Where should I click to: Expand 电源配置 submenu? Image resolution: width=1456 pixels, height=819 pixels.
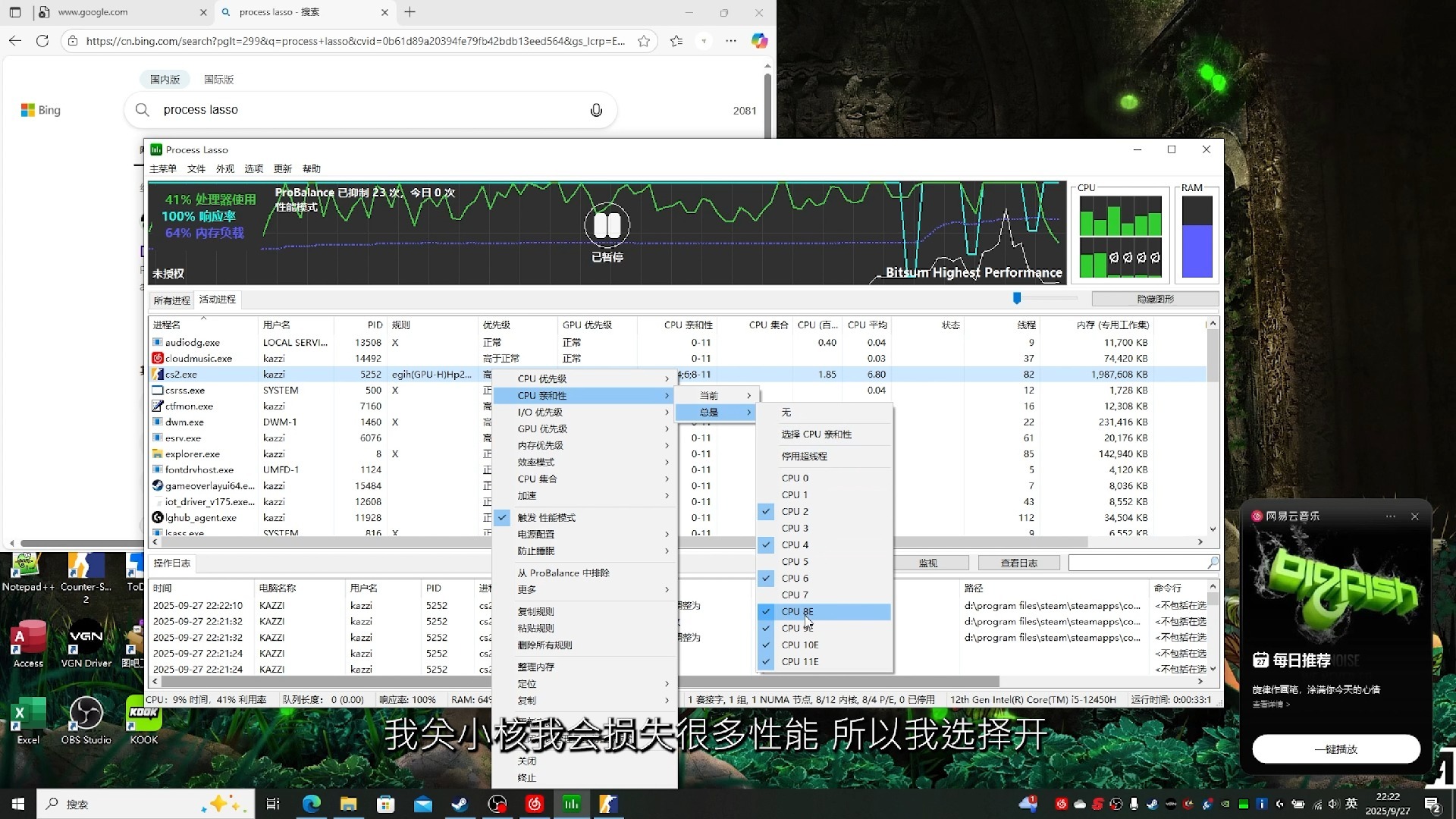[x=584, y=534]
